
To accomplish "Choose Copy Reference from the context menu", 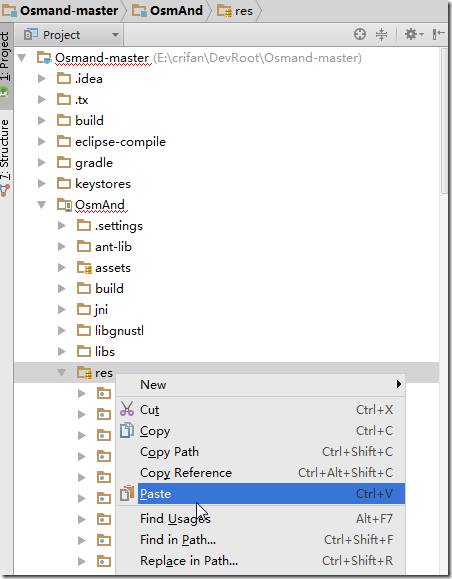I will [260, 473].
